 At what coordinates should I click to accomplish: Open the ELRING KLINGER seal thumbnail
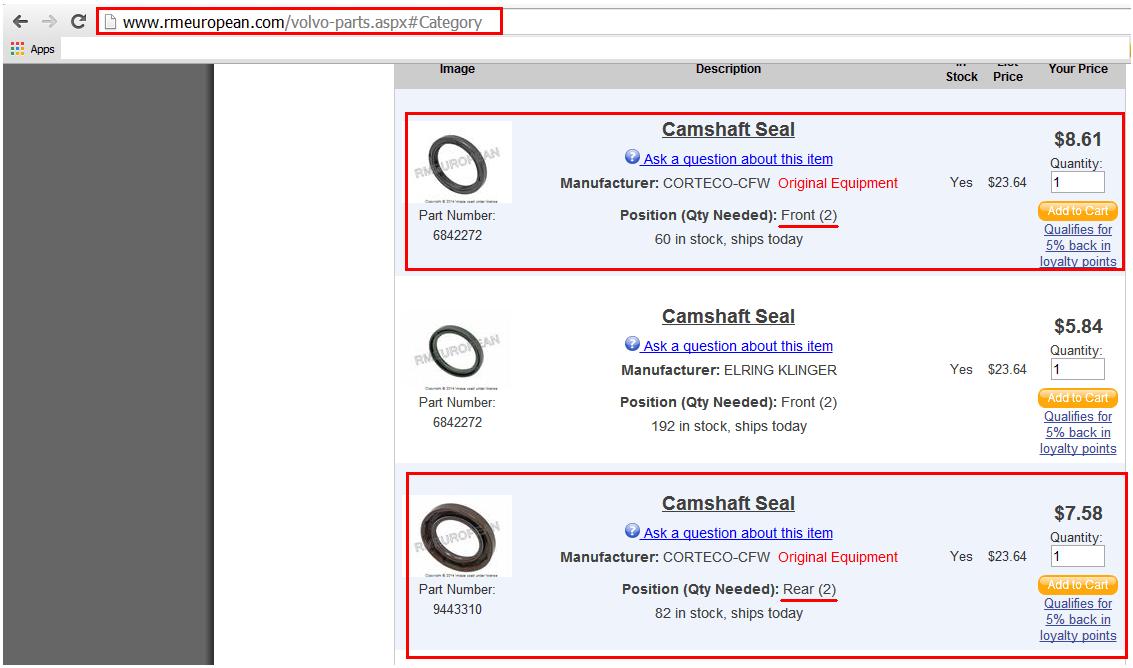pyautogui.click(x=459, y=349)
